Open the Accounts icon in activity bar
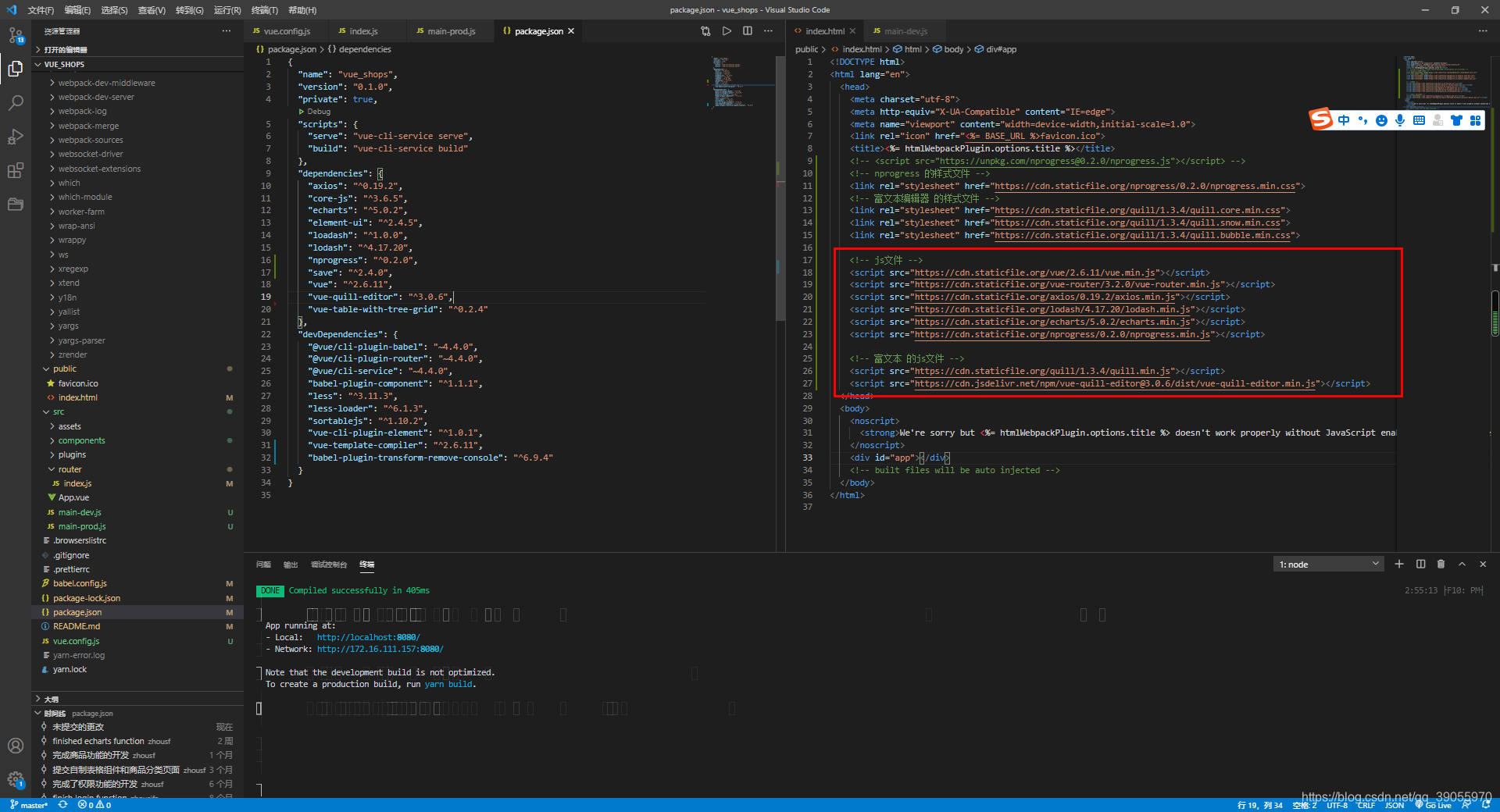This screenshot has height=812, width=1500. pos(16,746)
